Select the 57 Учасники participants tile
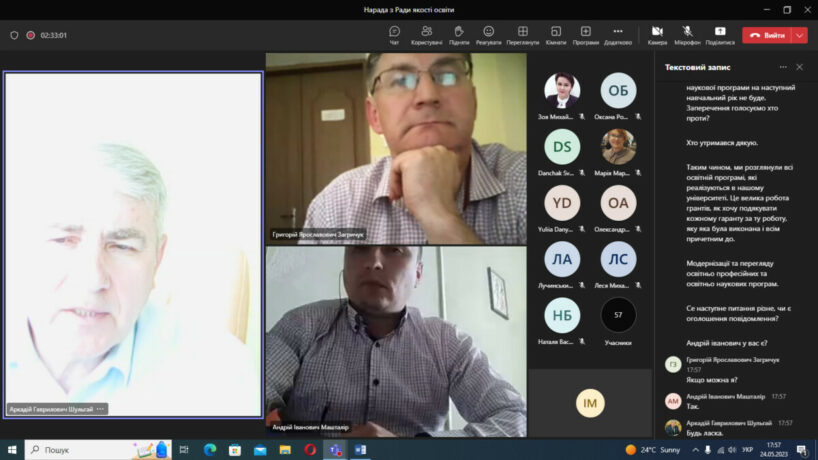Viewport: 818px width, 460px height. point(618,321)
